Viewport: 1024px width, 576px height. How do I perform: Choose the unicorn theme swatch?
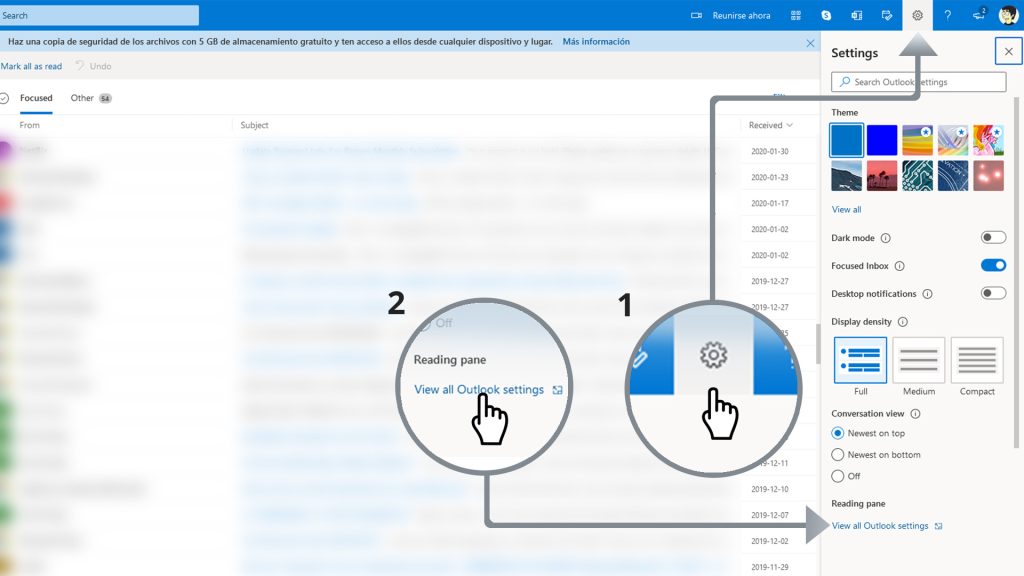click(988, 140)
